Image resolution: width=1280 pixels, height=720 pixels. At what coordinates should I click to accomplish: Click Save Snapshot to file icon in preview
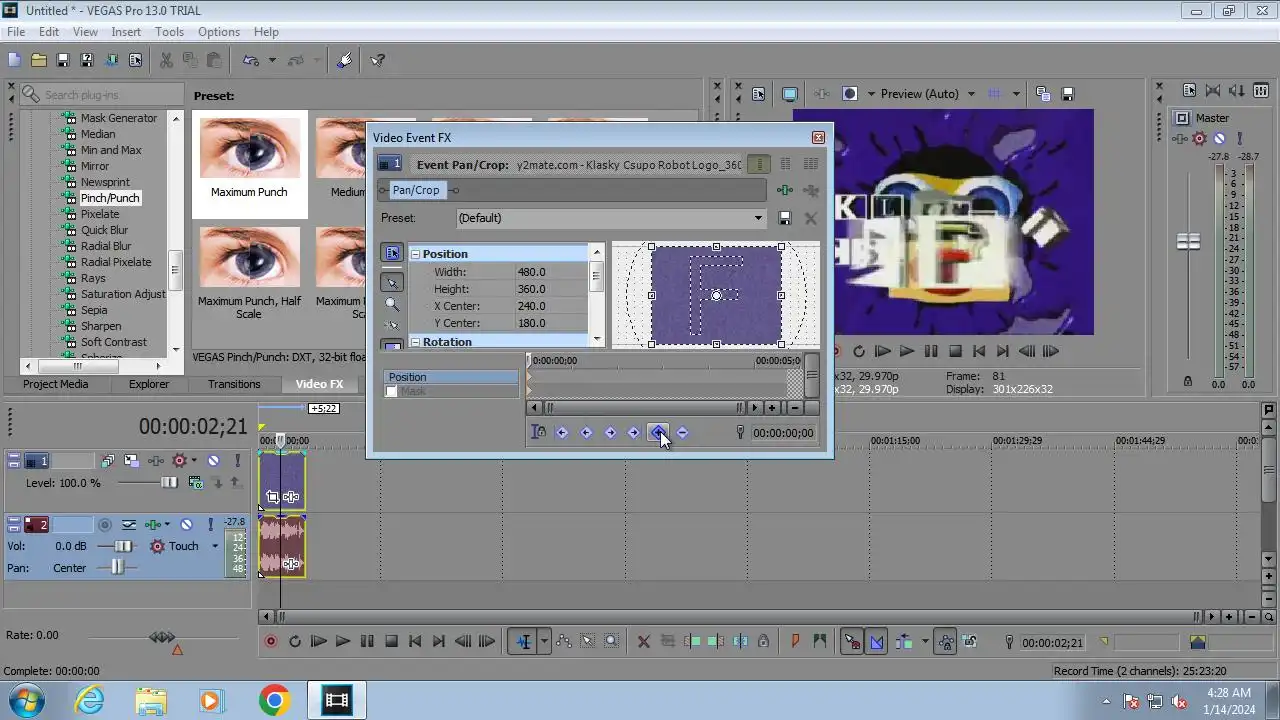click(x=1067, y=94)
